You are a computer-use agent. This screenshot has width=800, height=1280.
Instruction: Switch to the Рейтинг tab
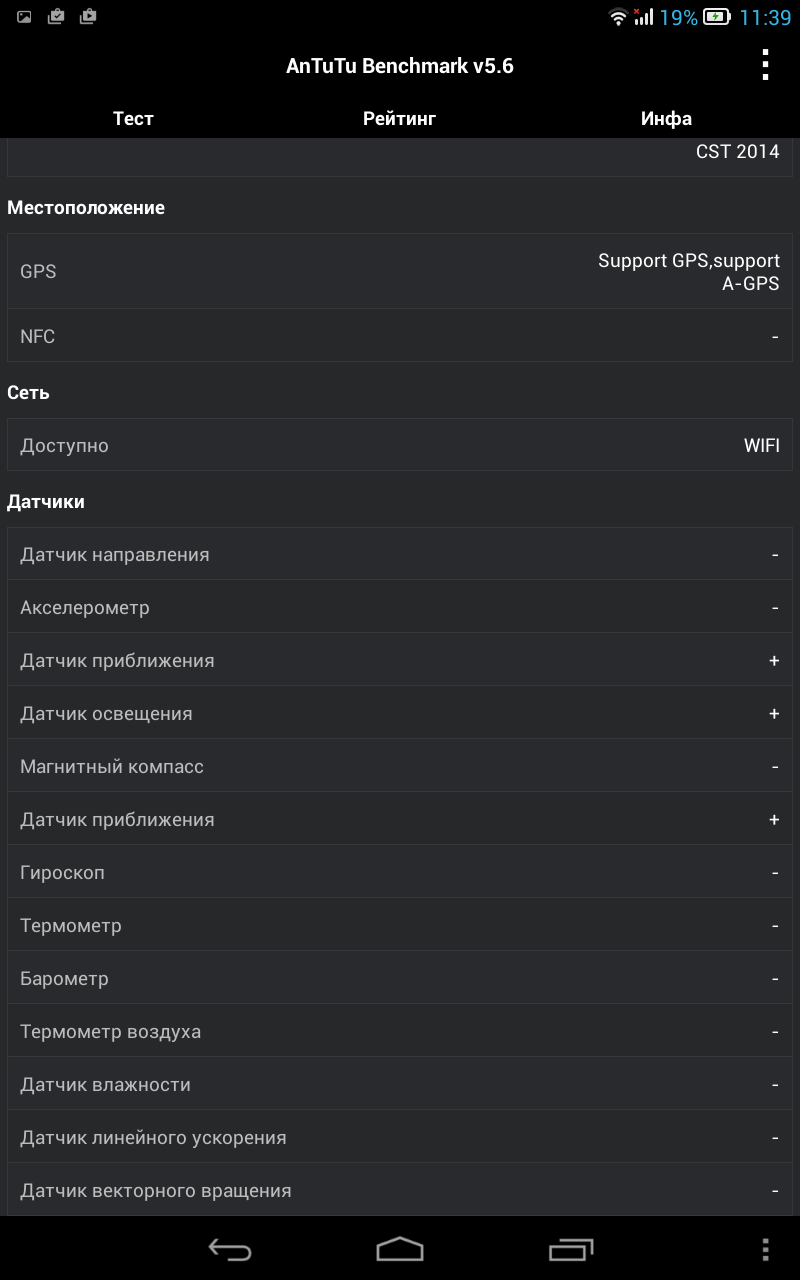(x=400, y=118)
